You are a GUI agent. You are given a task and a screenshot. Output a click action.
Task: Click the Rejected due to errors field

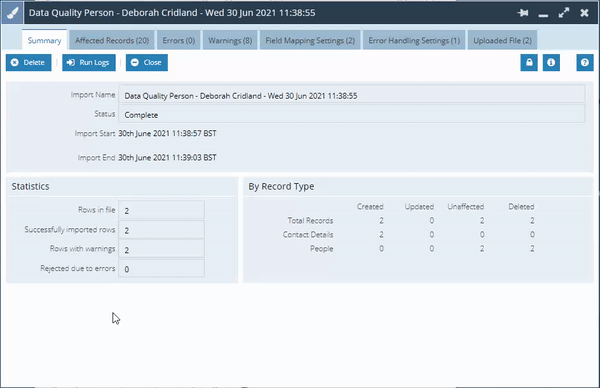[x=161, y=269]
